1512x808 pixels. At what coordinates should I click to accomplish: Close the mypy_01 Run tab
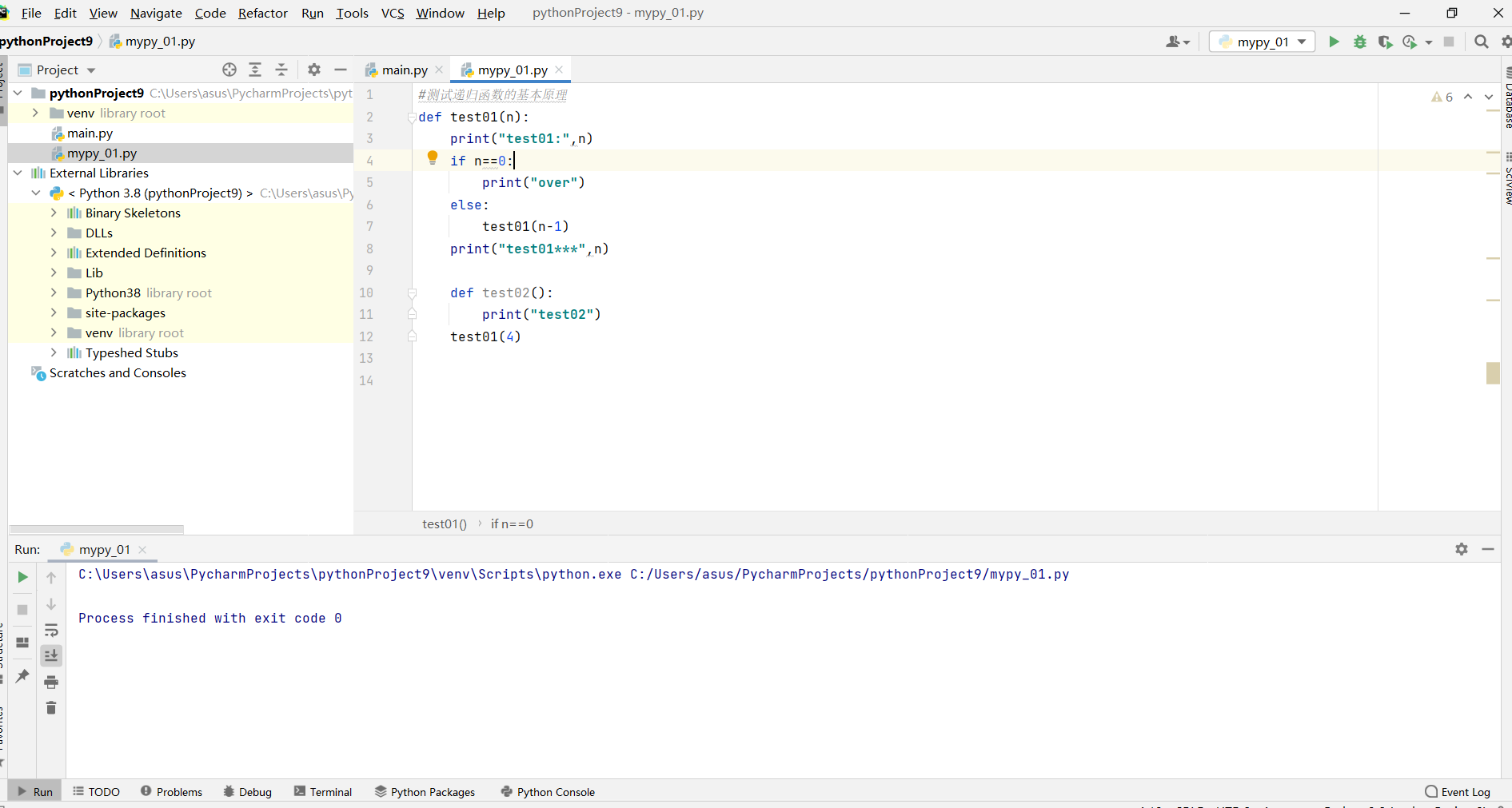coord(142,549)
